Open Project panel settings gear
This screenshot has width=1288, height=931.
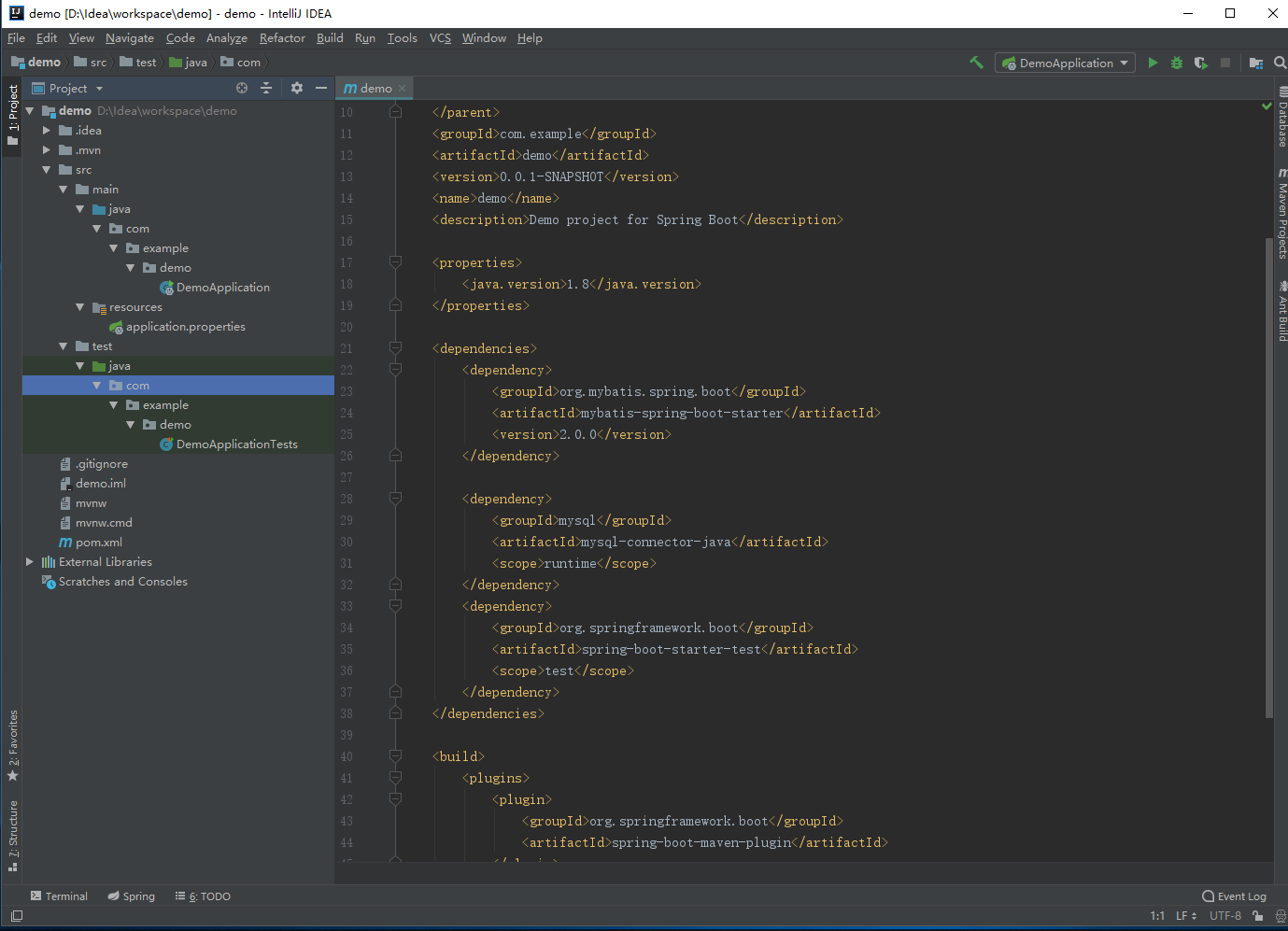point(297,88)
